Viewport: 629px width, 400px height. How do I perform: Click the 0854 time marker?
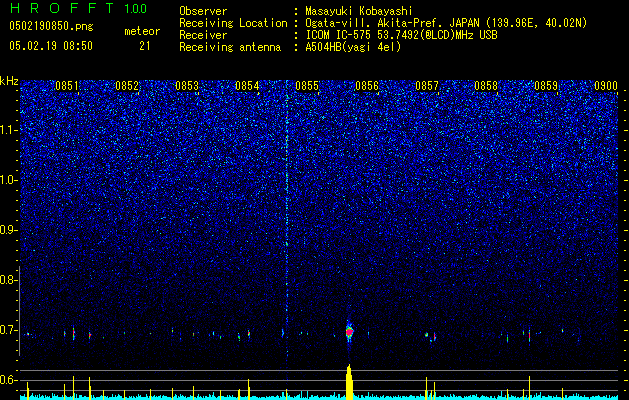coord(247,86)
